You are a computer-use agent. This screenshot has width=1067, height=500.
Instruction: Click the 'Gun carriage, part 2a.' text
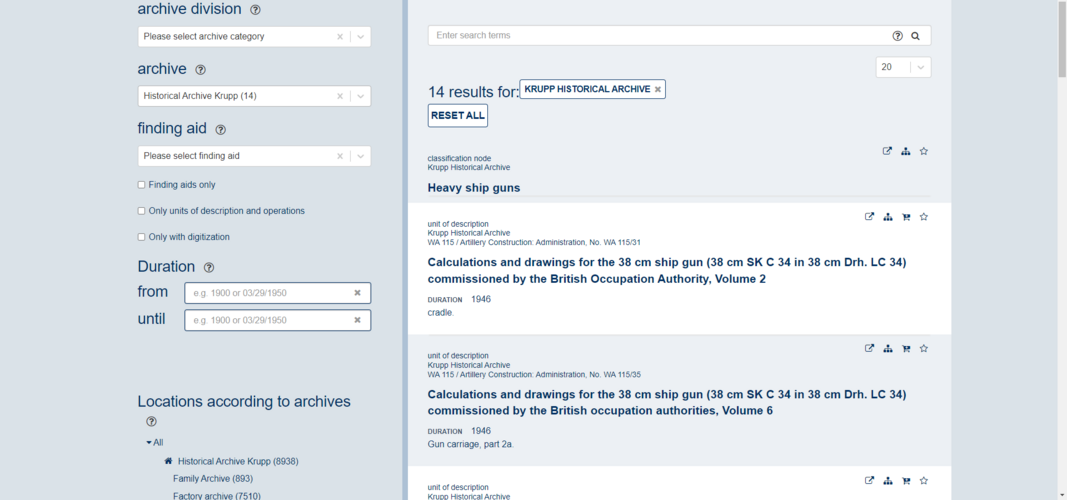tap(470, 444)
